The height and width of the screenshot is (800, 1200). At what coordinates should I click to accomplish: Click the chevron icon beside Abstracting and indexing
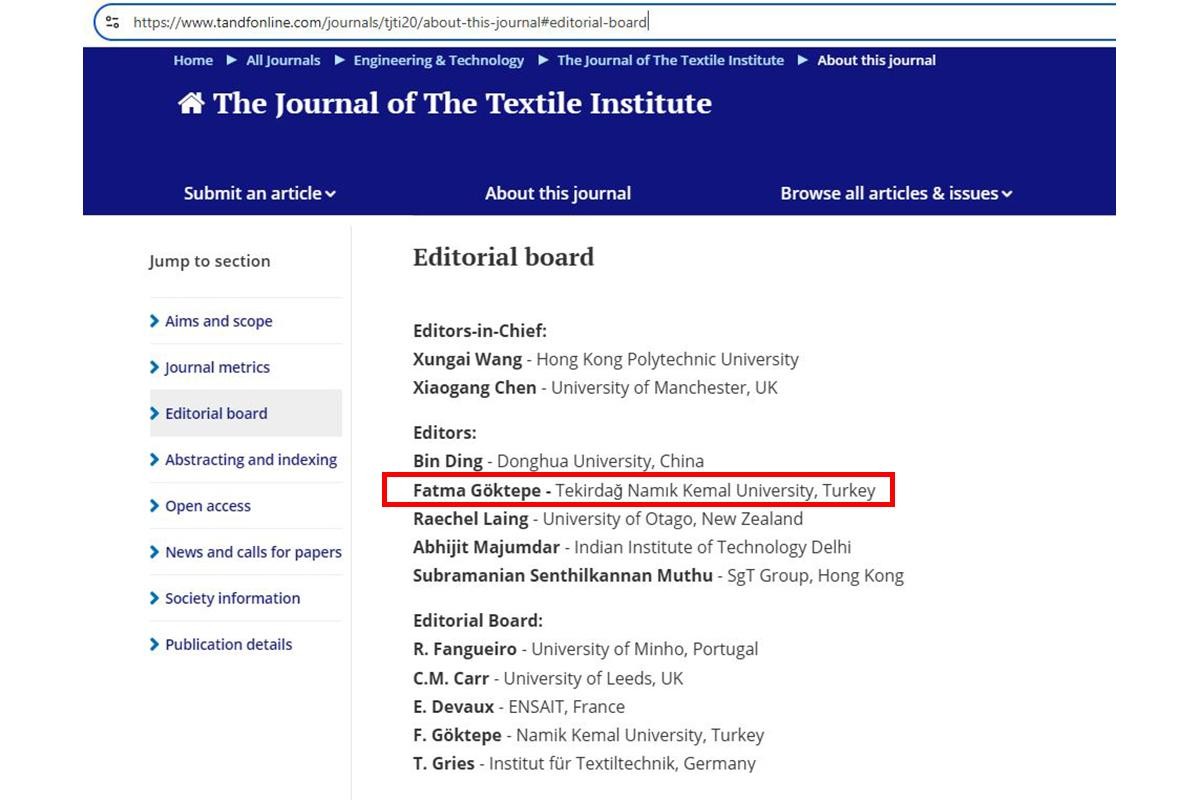pyautogui.click(x=154, y=460)
